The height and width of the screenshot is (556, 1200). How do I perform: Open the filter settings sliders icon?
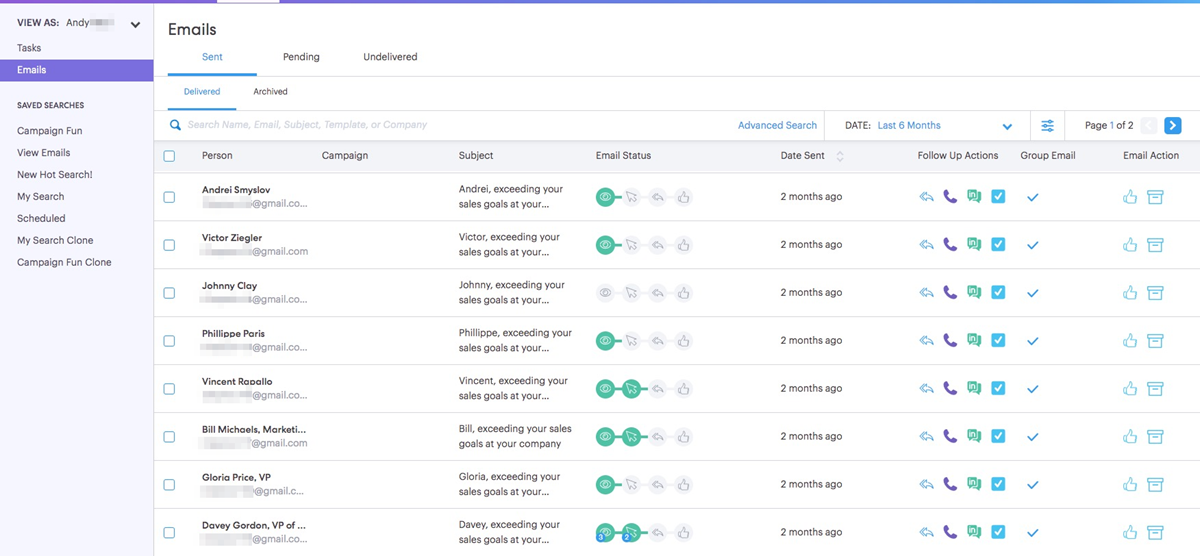pos(1047,125)
